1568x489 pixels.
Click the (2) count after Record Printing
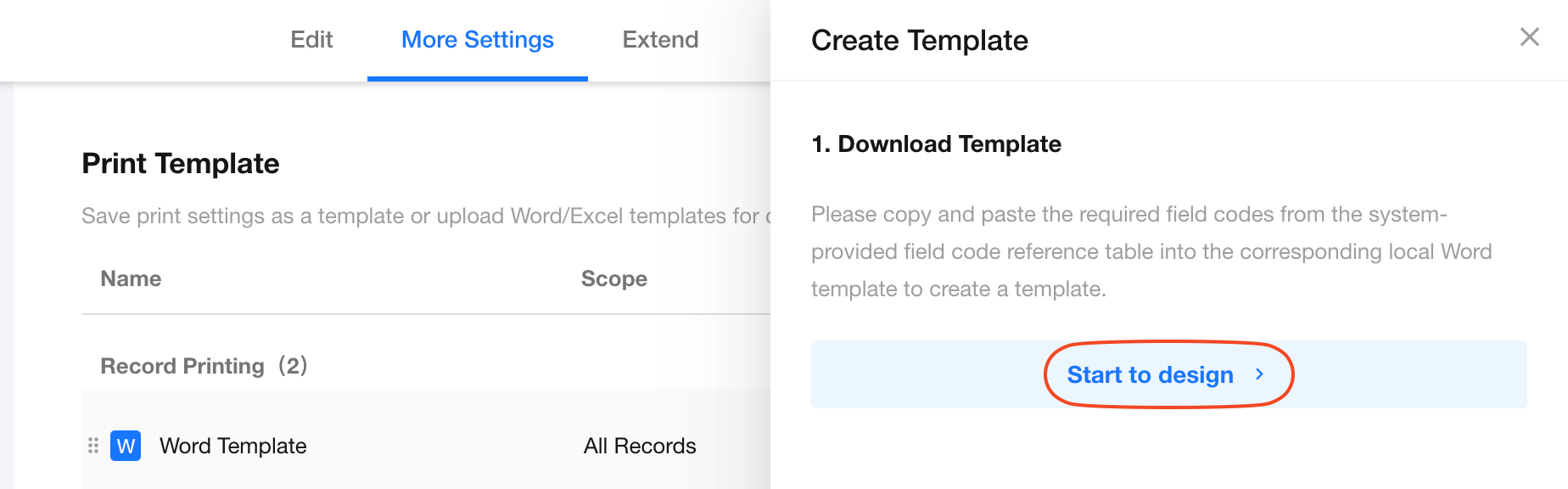click(293, 366)
